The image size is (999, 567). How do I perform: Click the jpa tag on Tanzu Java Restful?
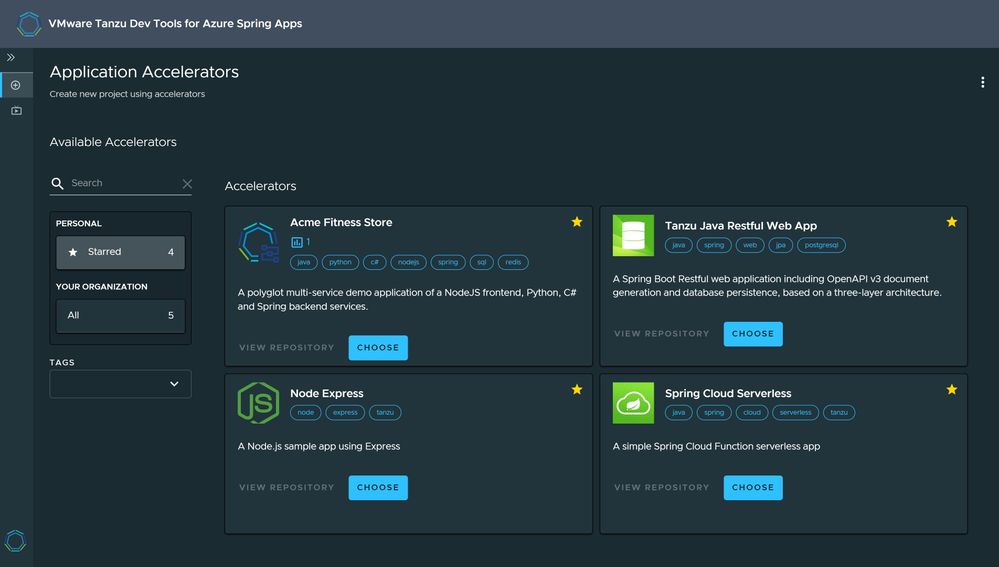[780, 245]
